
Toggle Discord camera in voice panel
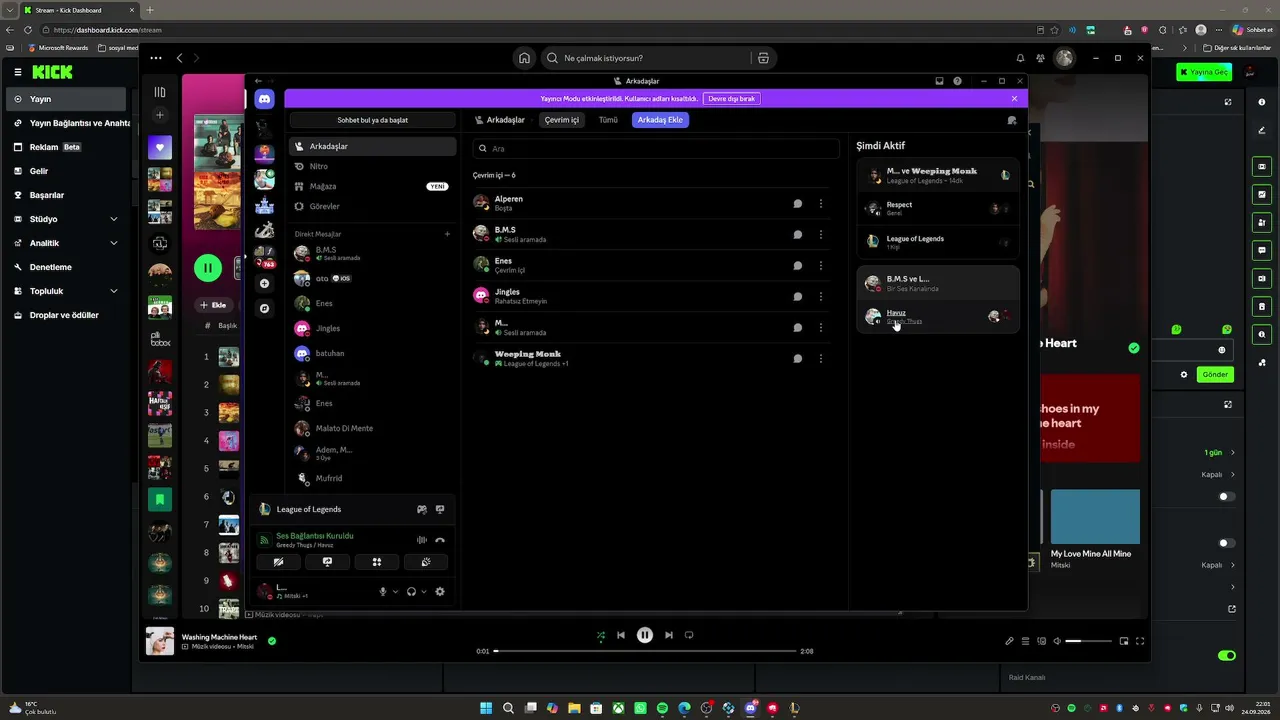[278, 562]
